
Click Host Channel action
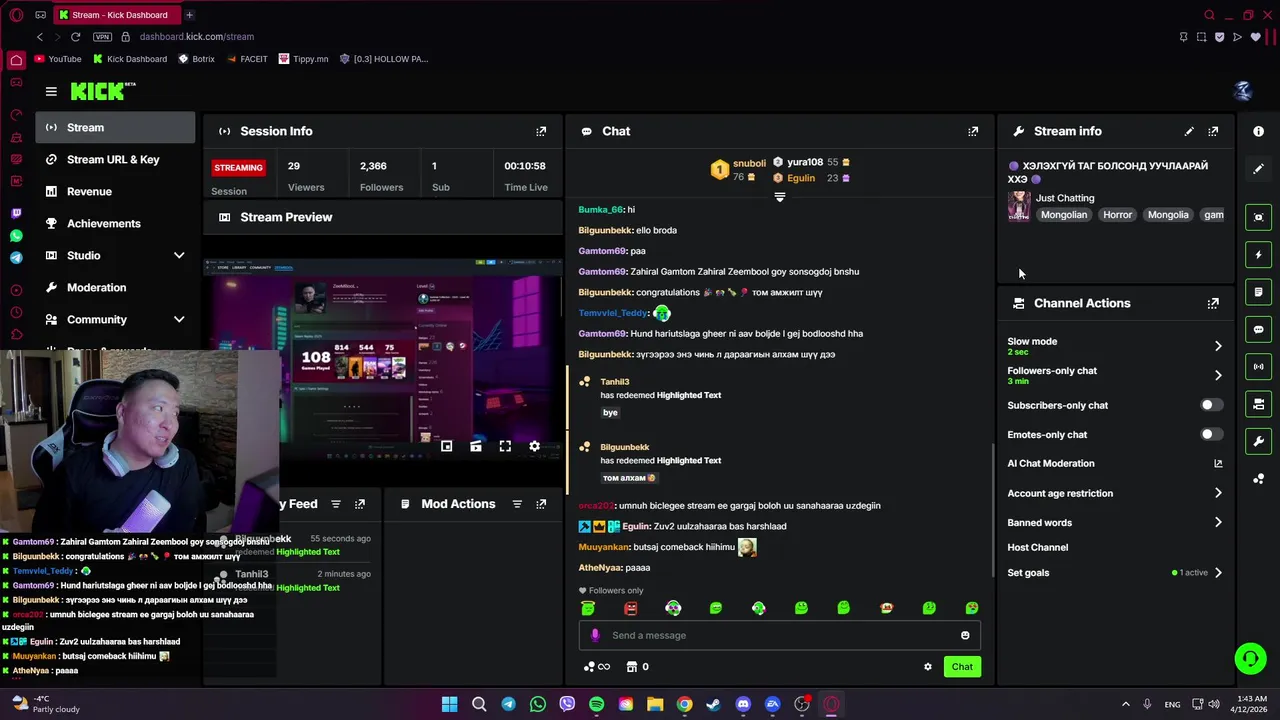coord(1037,547)
